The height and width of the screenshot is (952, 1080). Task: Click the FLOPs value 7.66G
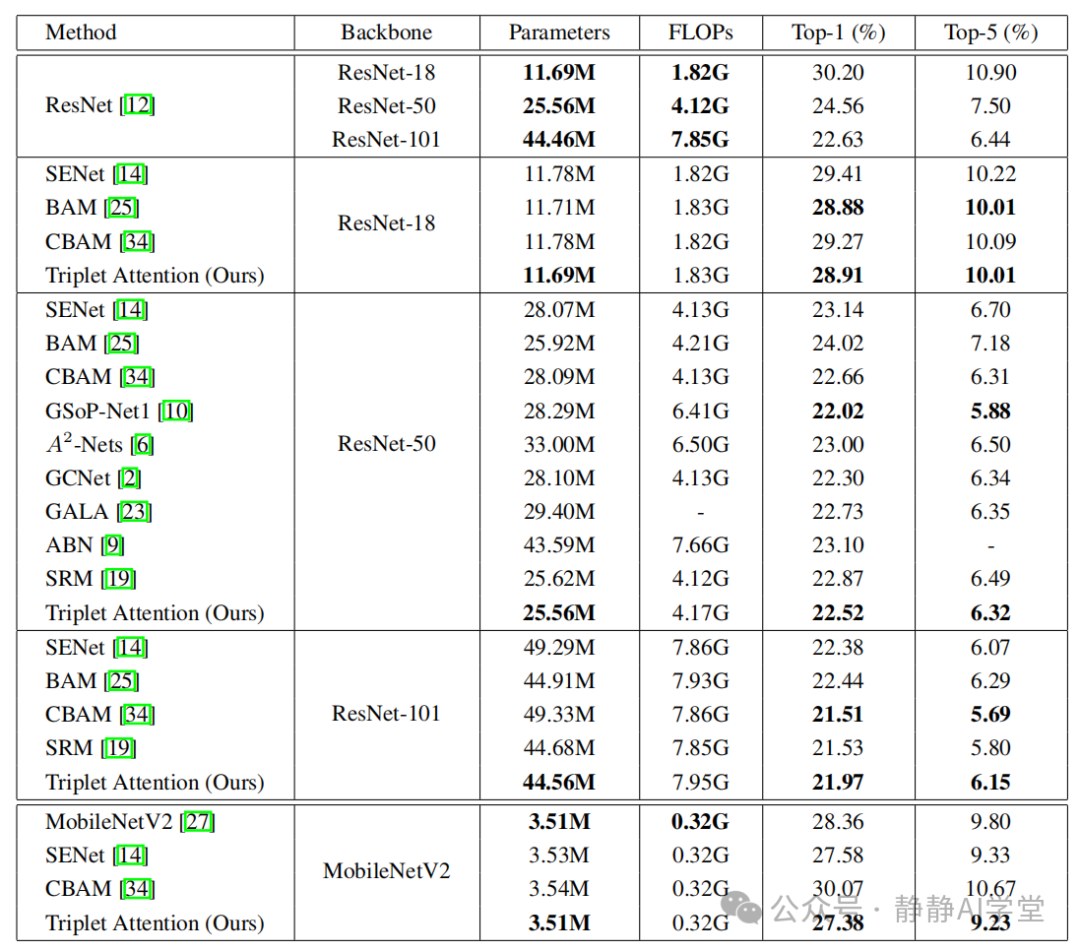(x=700, y=546)
